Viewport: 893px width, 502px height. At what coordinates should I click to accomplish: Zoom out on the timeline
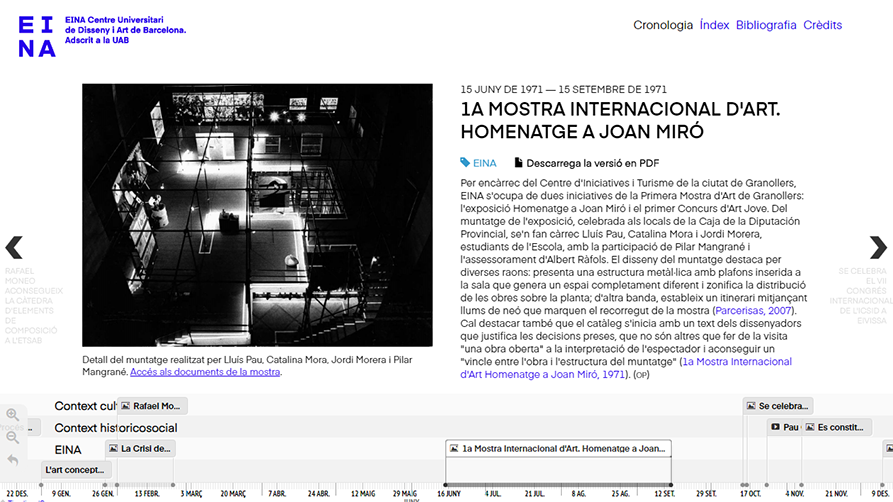tap(13, 438)
